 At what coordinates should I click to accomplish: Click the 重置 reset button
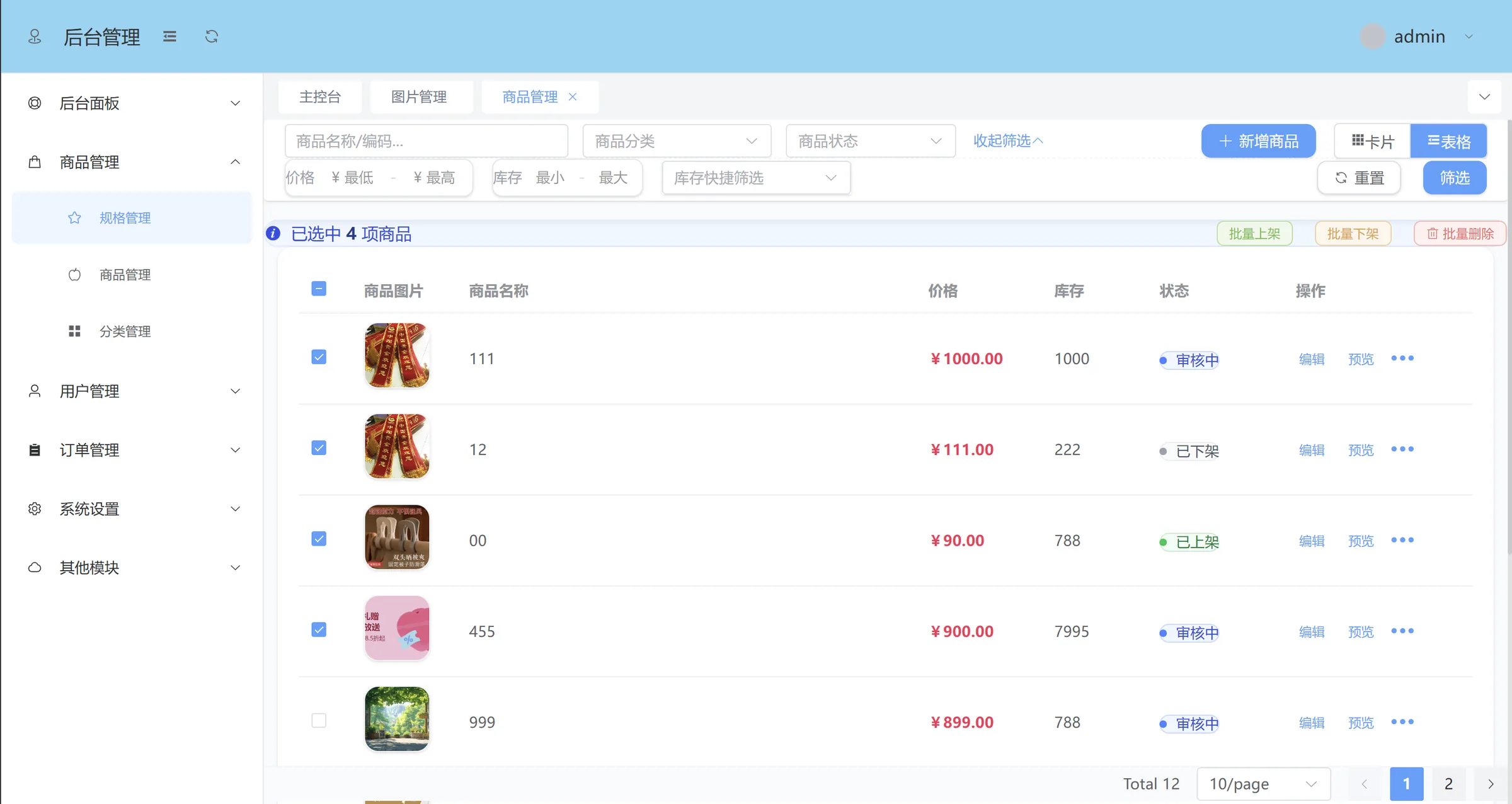coord(1359,178)
